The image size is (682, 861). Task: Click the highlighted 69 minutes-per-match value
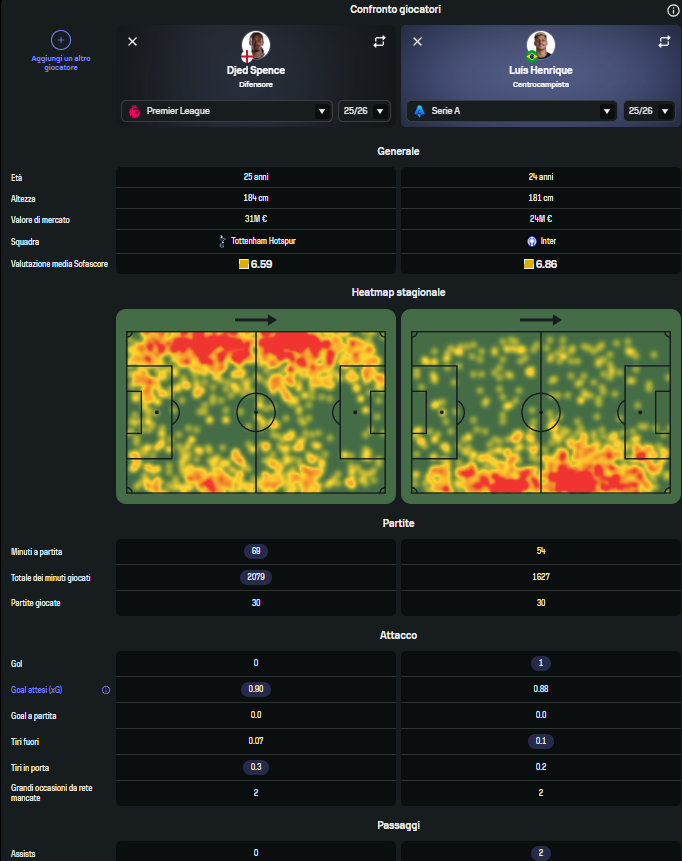coord(256,551)
